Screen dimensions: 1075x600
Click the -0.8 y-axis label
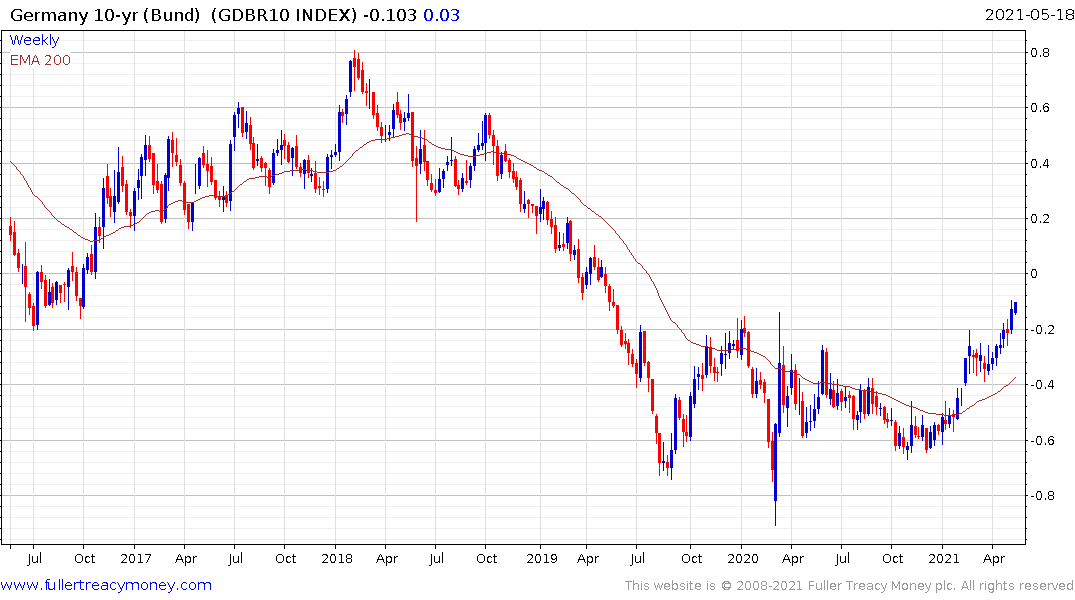pos(1042,496)
